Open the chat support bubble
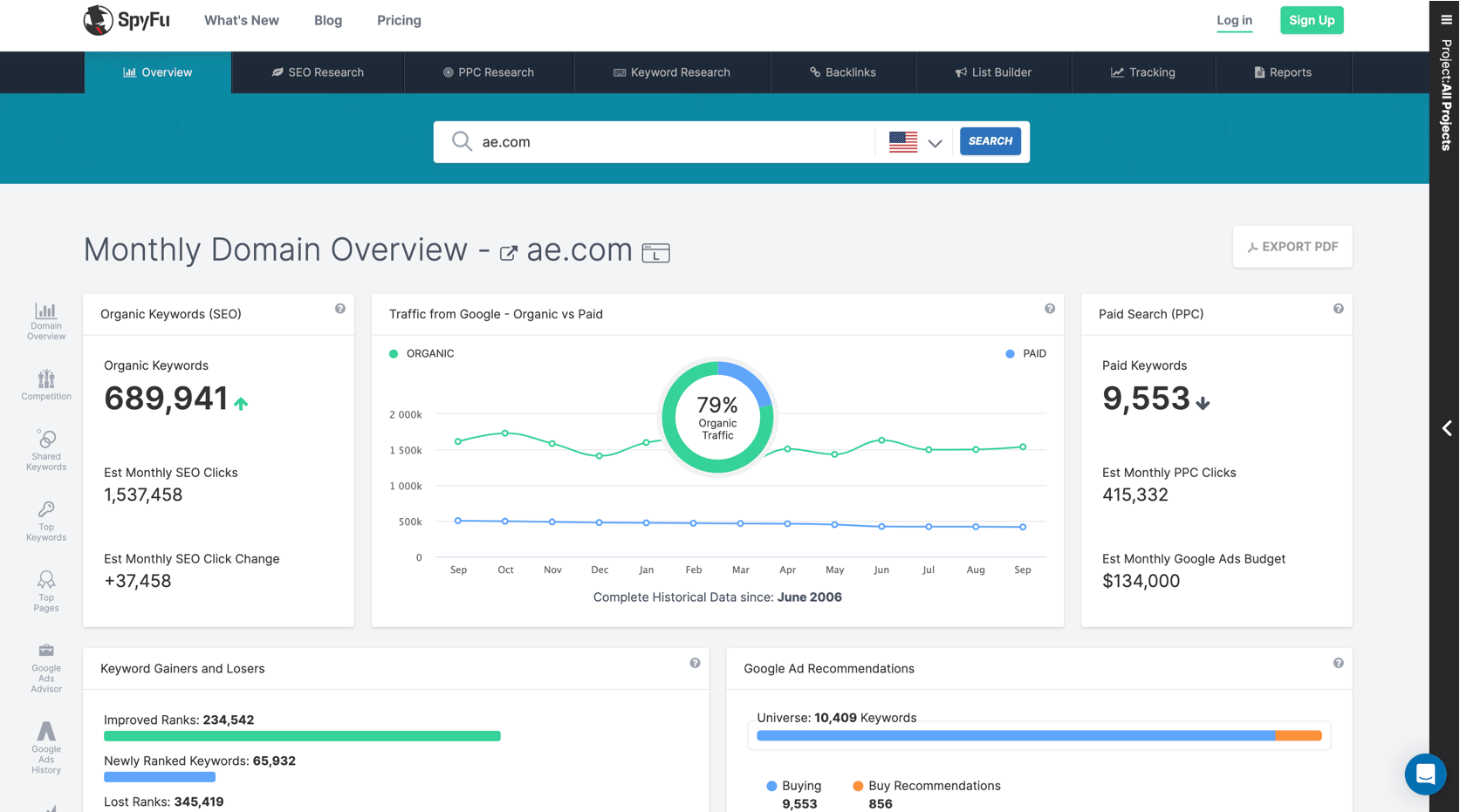Screen dimensions: 1460x812 click(x=1425, y=774)
